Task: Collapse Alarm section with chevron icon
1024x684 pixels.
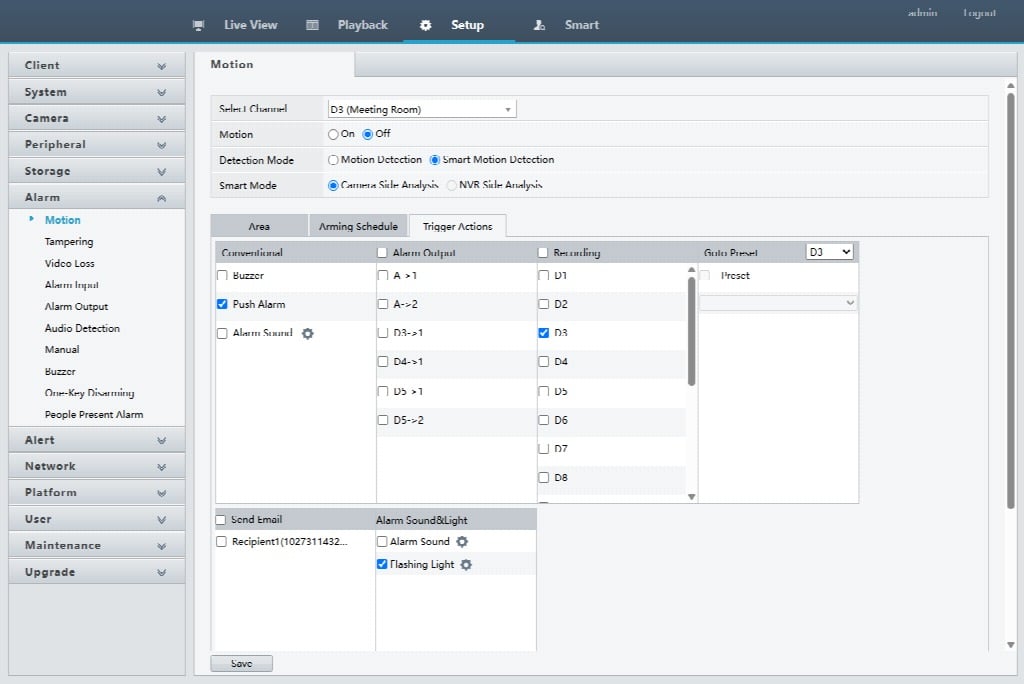Action: pos(161,198)
